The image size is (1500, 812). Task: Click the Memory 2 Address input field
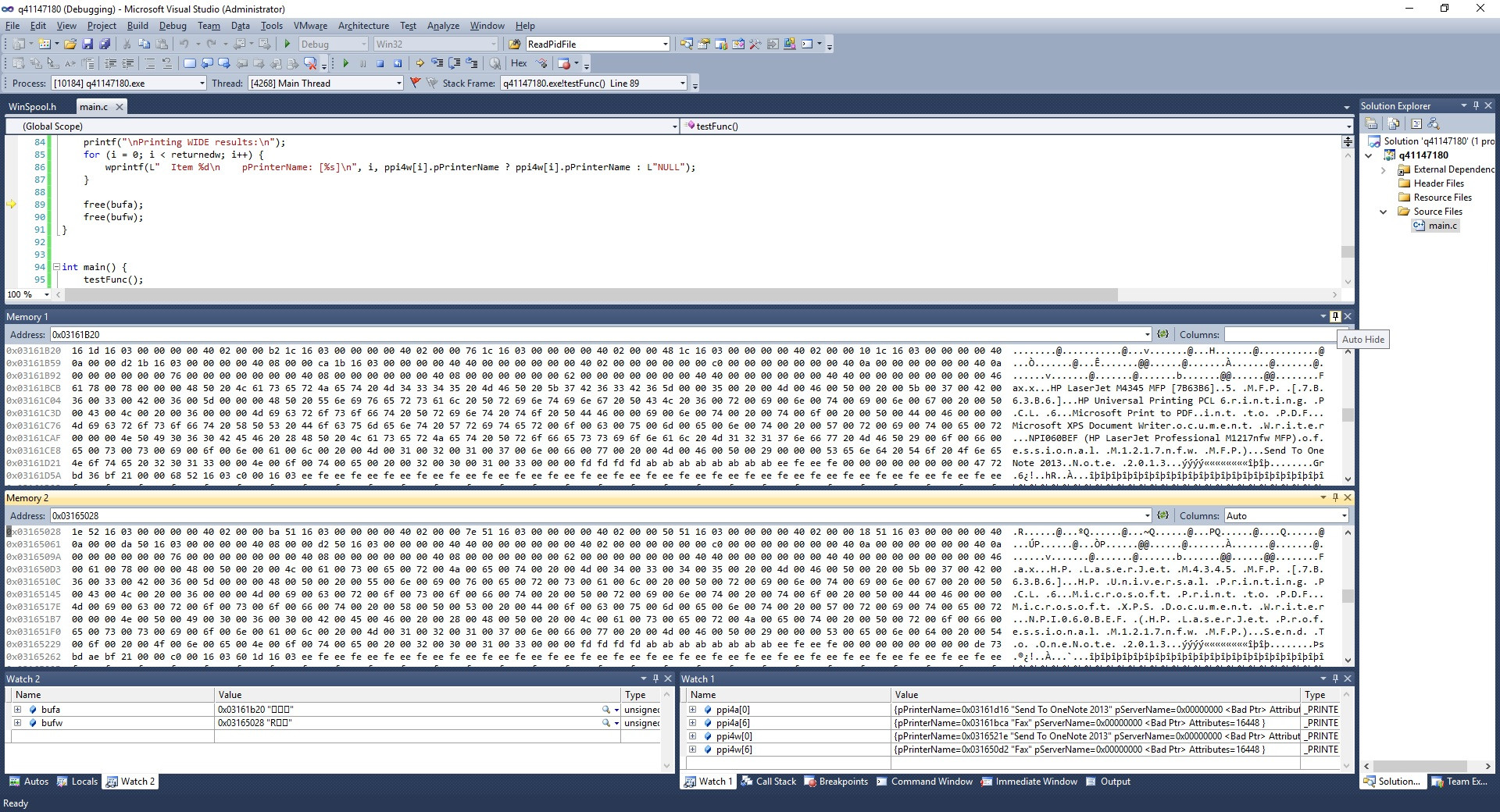pos(601,515)
